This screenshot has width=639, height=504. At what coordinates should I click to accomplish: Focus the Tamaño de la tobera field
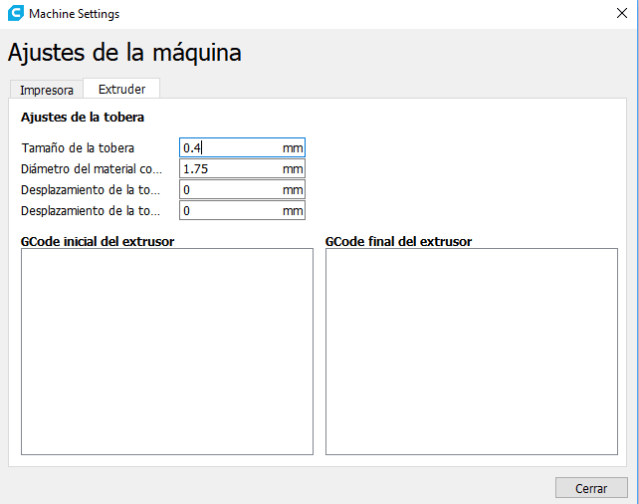tap(232, 148)
